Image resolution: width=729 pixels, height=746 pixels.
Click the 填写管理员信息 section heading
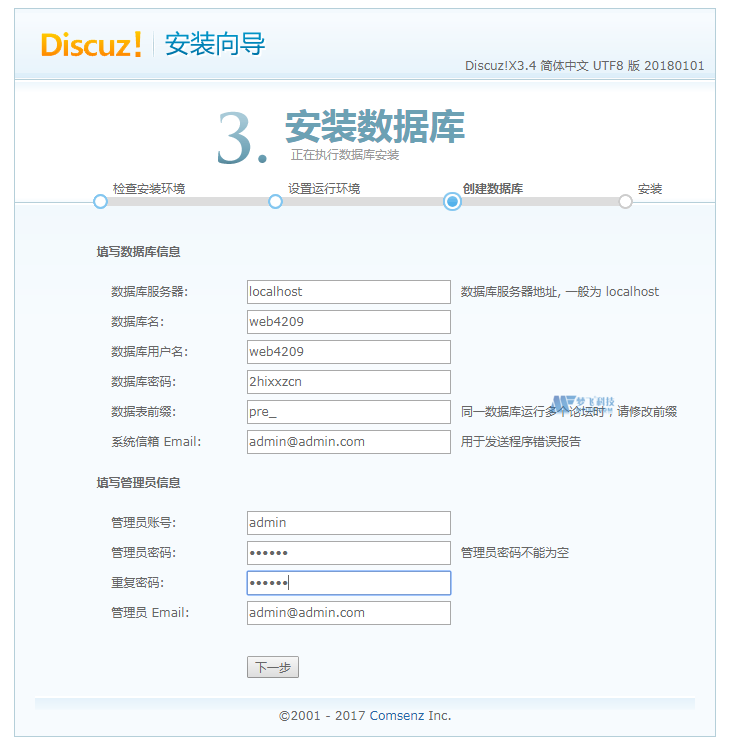(x=138, y=483)
